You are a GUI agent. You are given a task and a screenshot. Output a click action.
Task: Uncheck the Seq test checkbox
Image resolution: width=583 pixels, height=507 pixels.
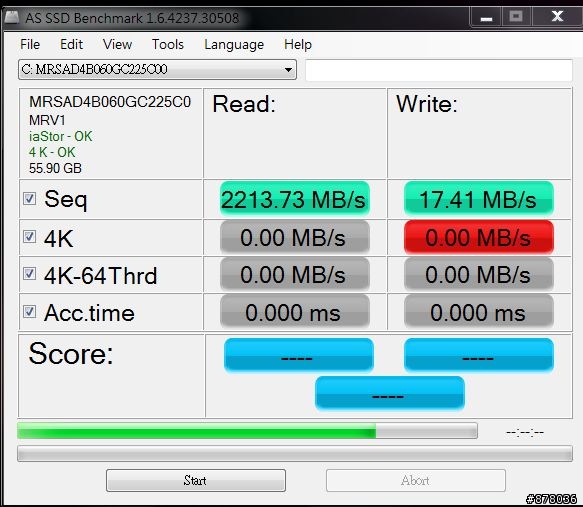coord(29,198)
